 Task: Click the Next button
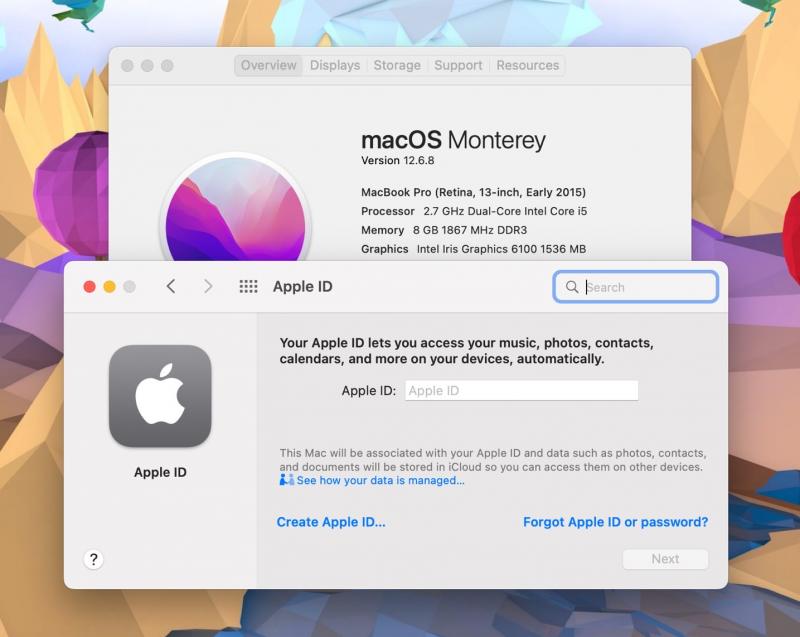665,559
